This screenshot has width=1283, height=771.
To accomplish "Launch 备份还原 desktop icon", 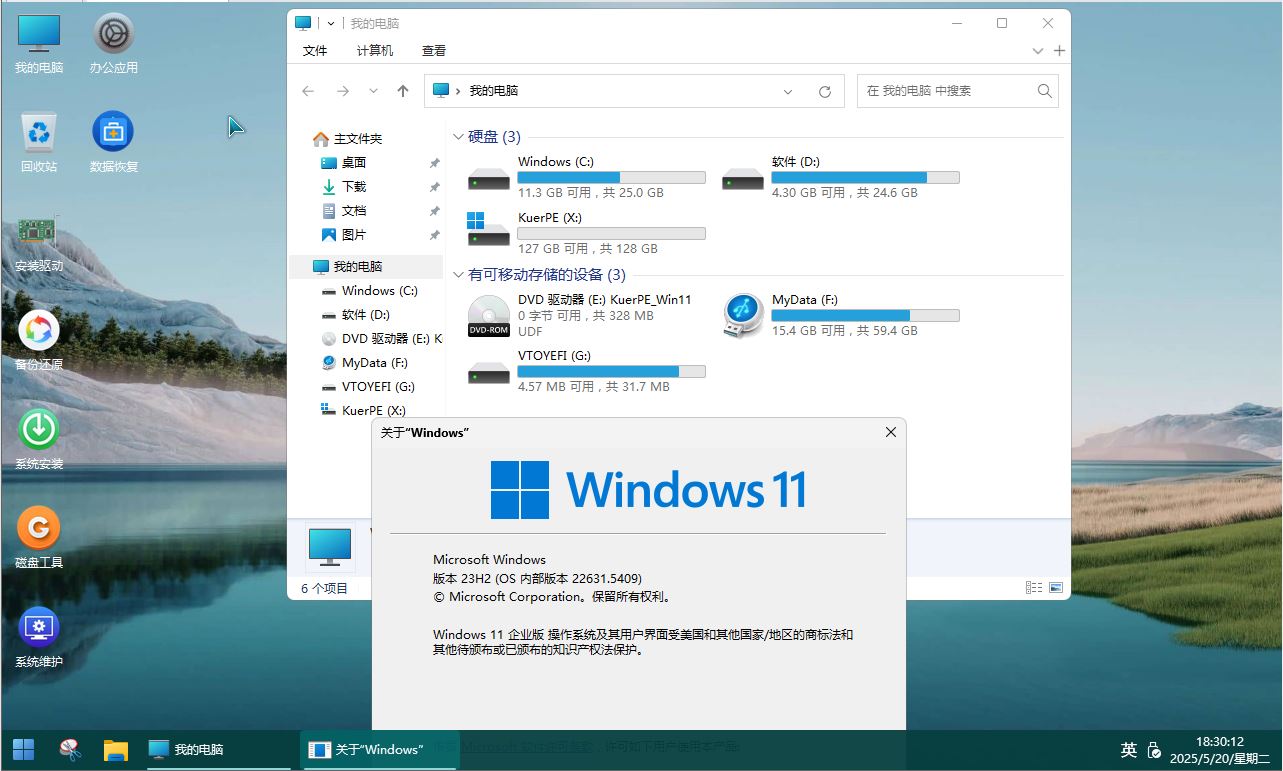I will (39, 340).
